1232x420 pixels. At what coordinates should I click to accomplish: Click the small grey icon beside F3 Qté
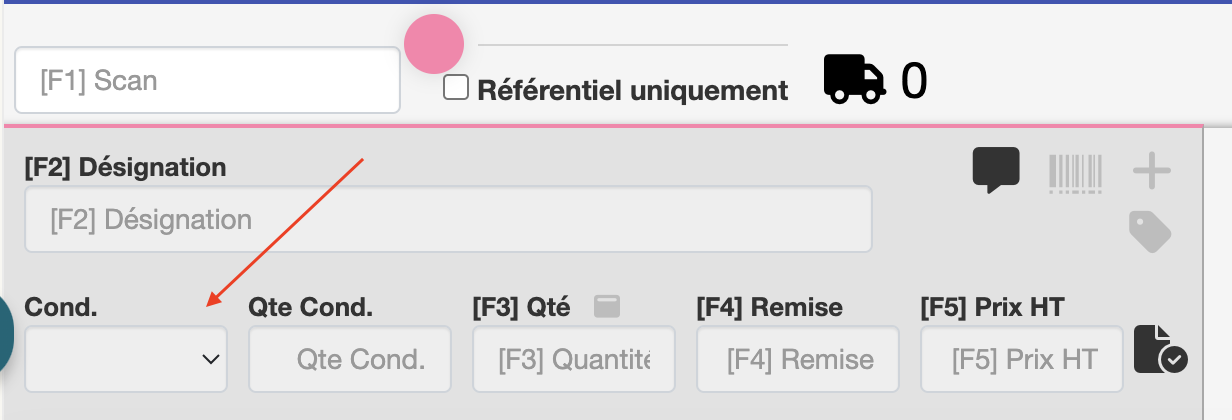pyautogui.click(x=607, y=307)
